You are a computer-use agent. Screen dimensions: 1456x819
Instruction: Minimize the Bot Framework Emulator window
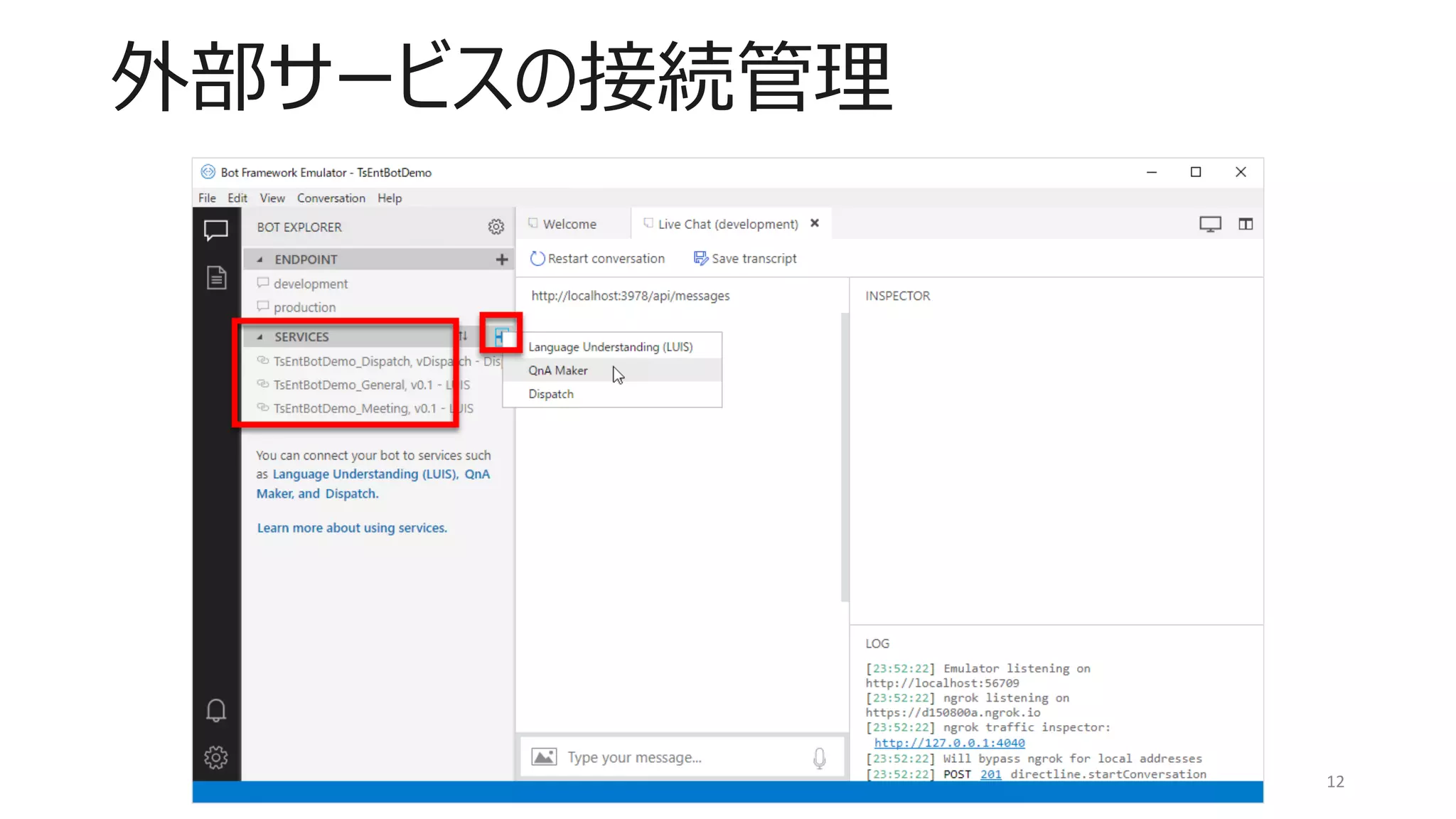point(1152,173)
